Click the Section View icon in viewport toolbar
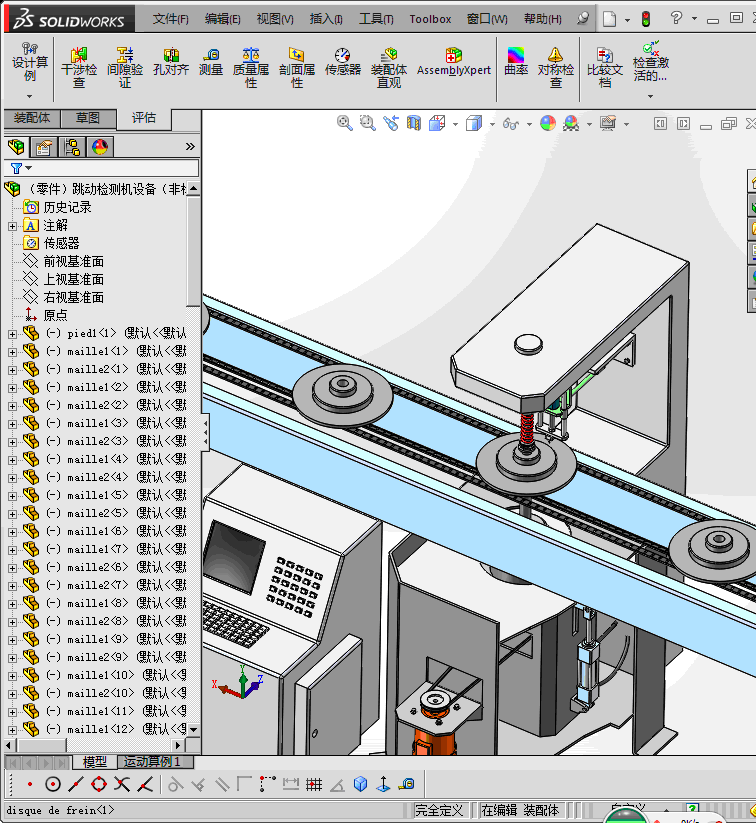This screenshot has height=823, width=756. [x=414, y=123]
